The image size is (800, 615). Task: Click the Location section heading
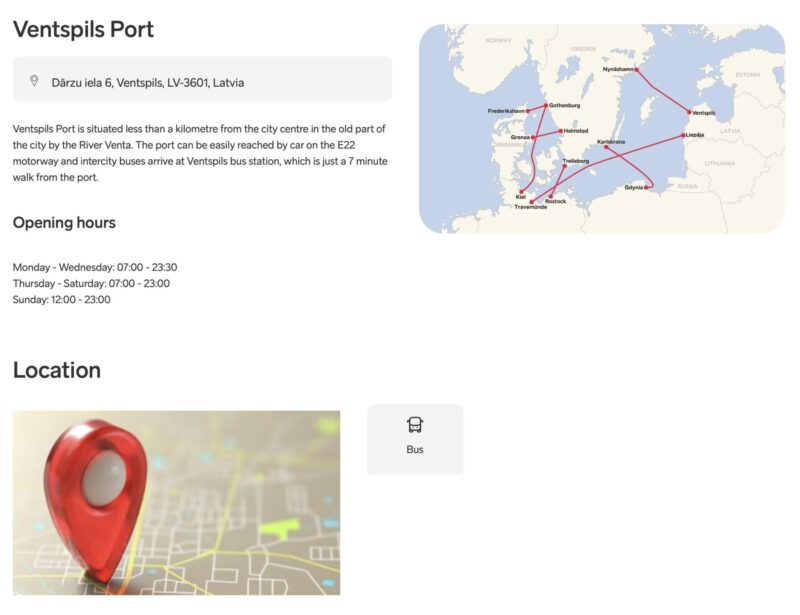[57, 370]
